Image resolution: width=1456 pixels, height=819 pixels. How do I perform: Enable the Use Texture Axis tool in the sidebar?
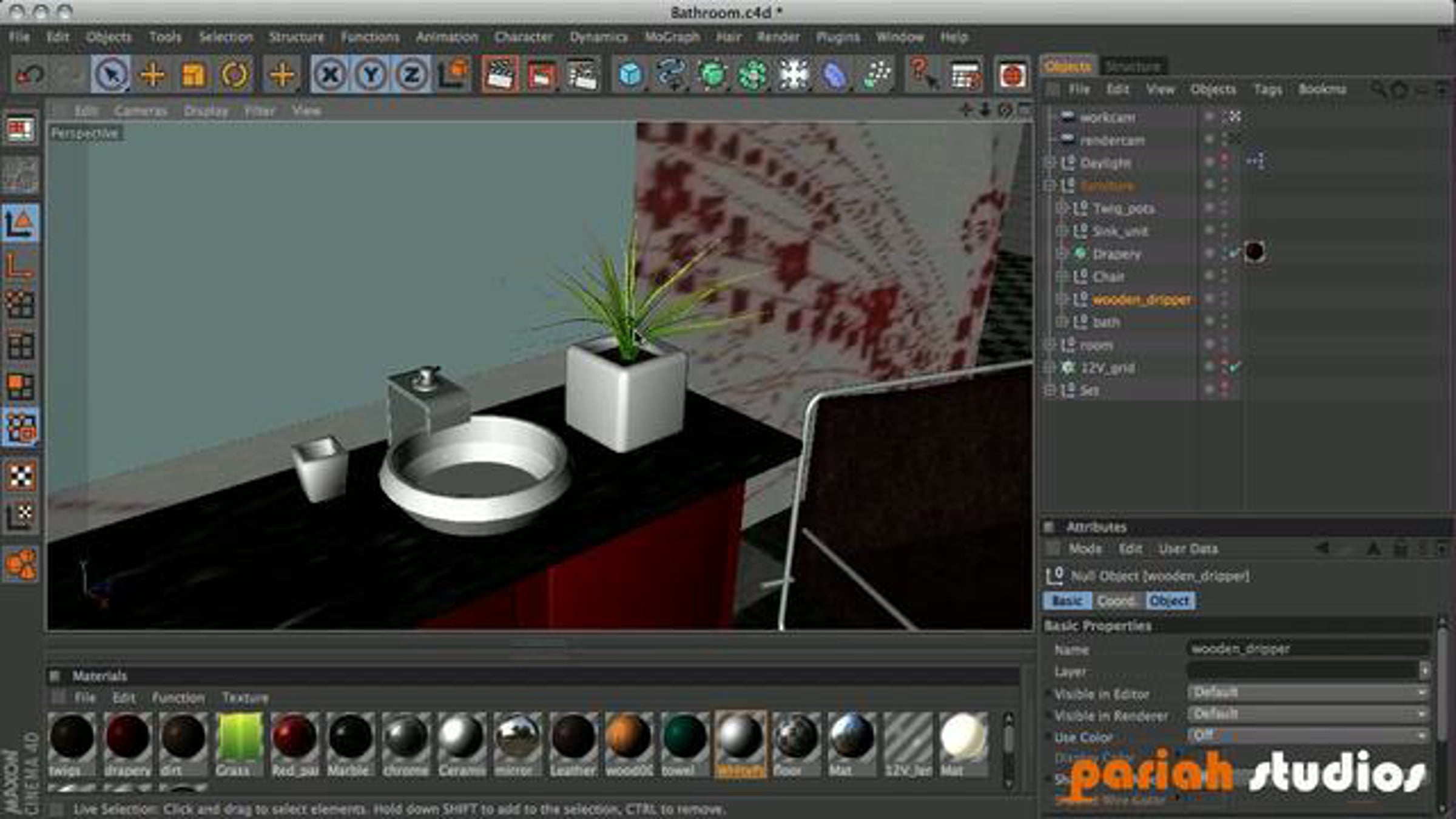(x=21, y=514)
